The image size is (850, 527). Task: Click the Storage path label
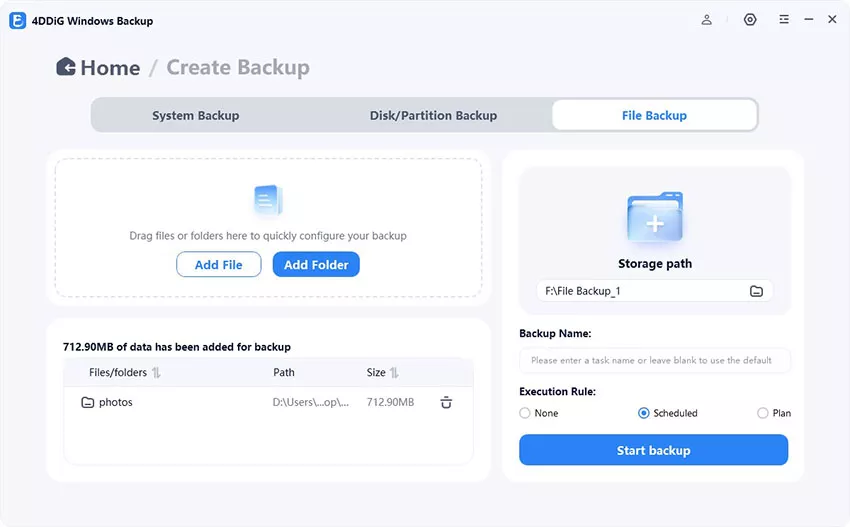655,264
